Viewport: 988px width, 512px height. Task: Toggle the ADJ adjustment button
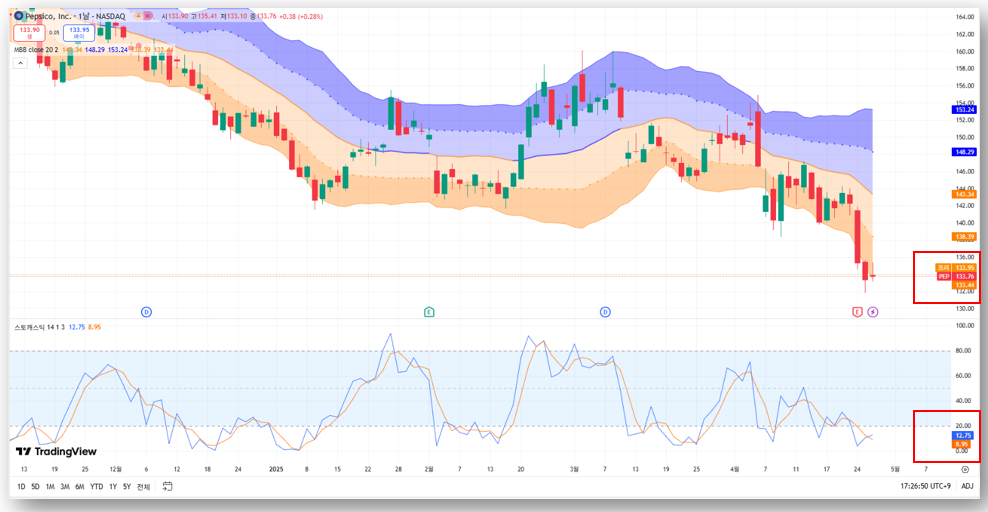(967, 486)
